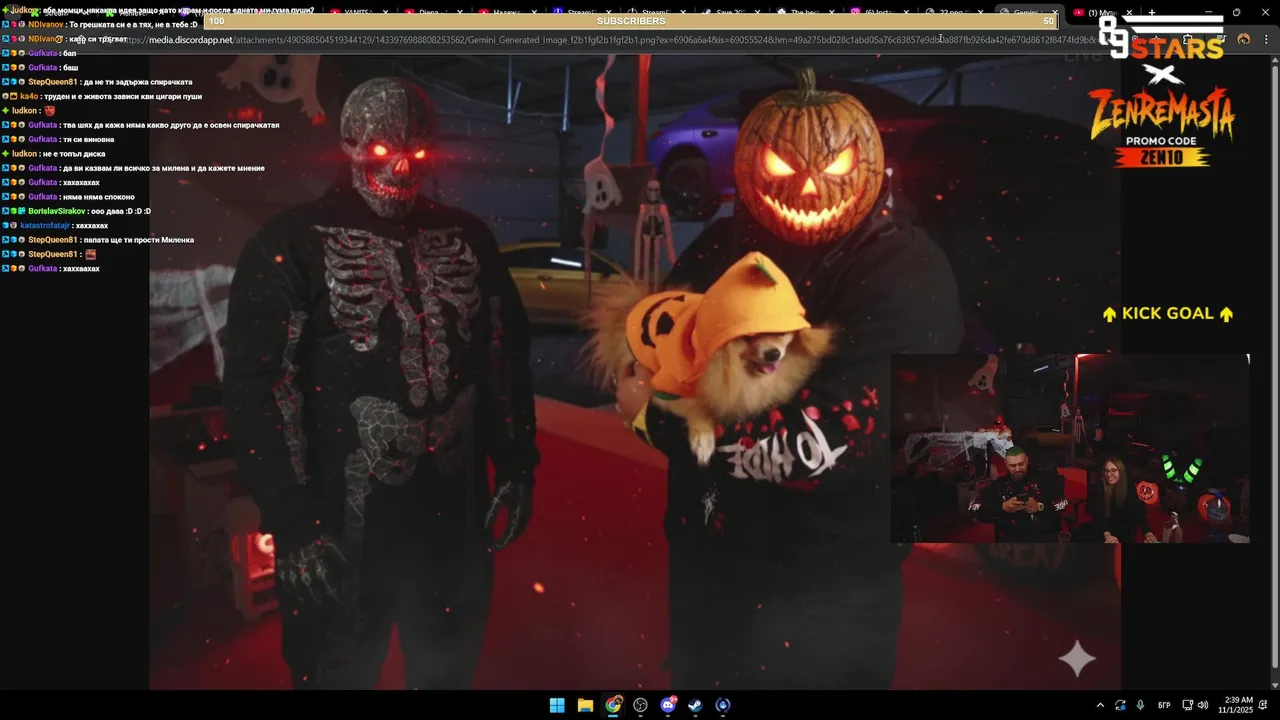Click the KICK GOAL overlay label

pyautogui.click(x=1167, y=313)
